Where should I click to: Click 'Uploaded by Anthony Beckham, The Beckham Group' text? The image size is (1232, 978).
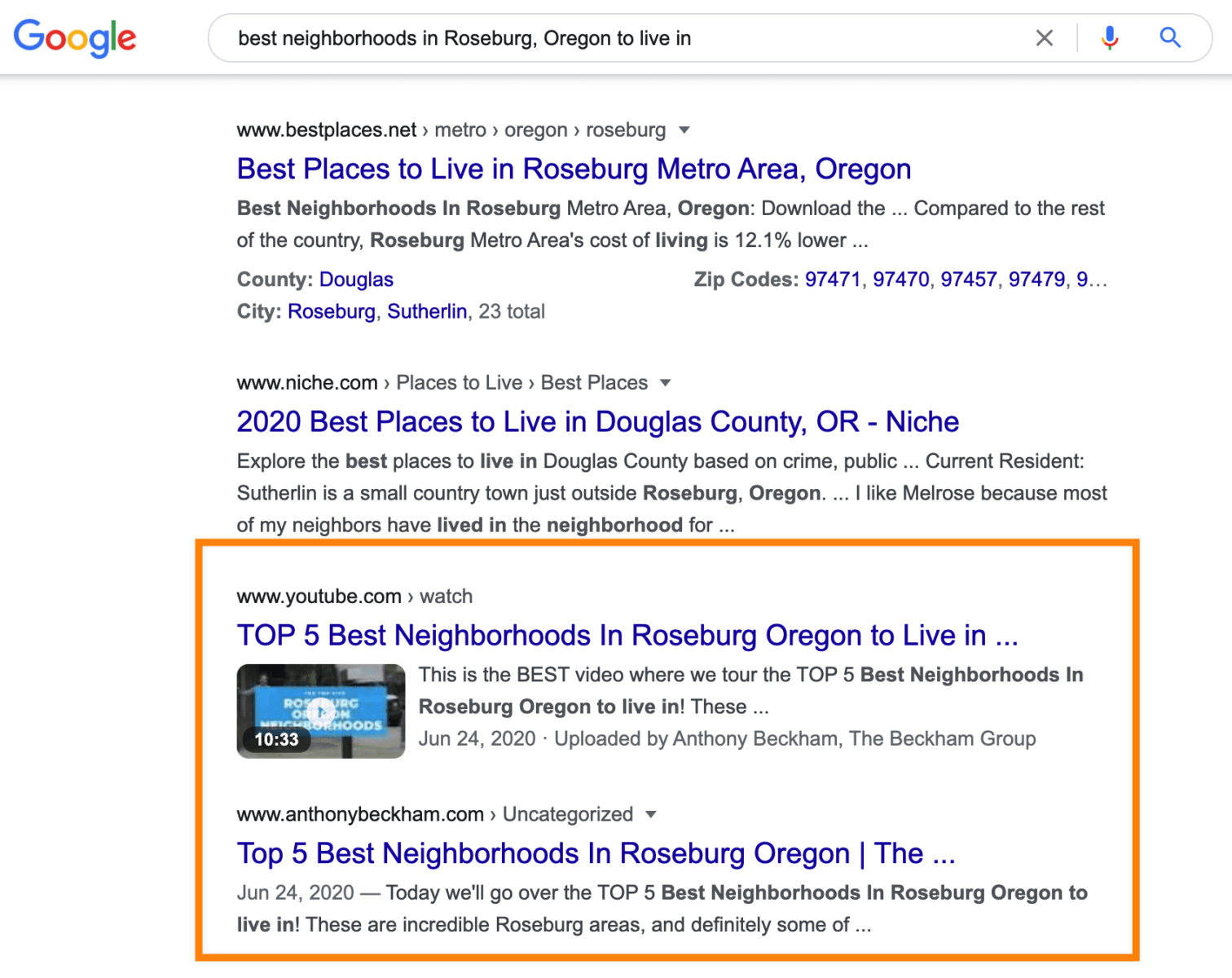click(795, 739)
